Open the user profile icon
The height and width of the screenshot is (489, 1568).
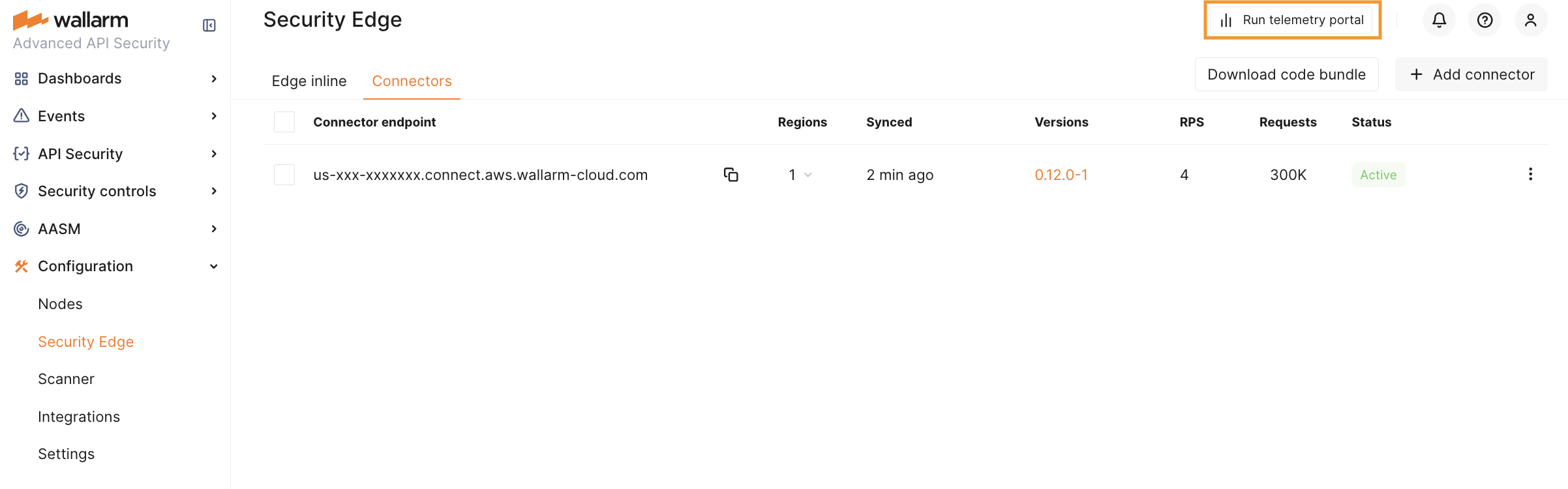(1531, 20)
